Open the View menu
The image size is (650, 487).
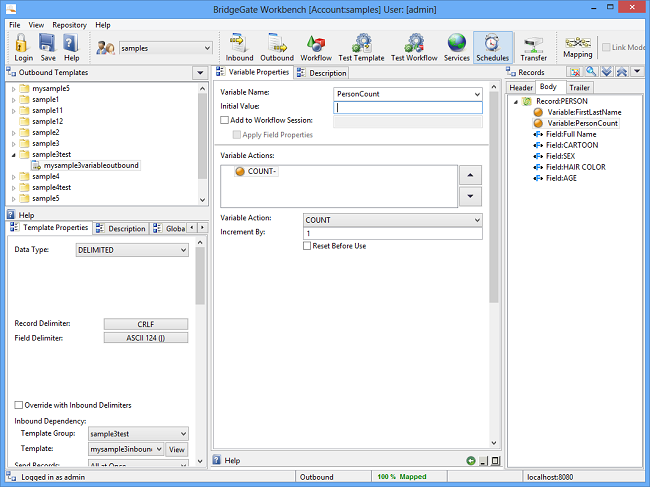click(x=36, y=25)
